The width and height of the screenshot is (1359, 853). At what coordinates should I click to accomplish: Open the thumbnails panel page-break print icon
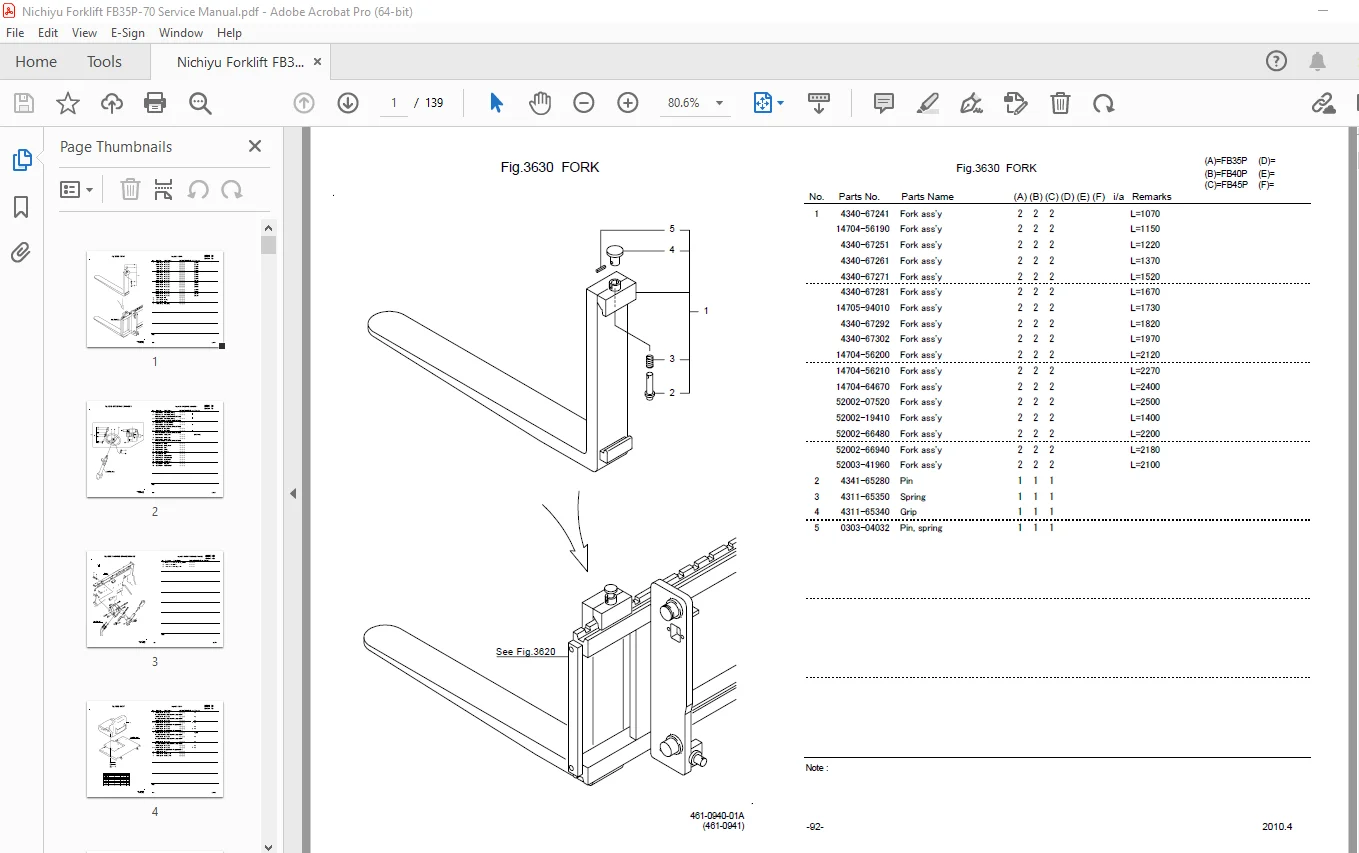pos(164,189)
